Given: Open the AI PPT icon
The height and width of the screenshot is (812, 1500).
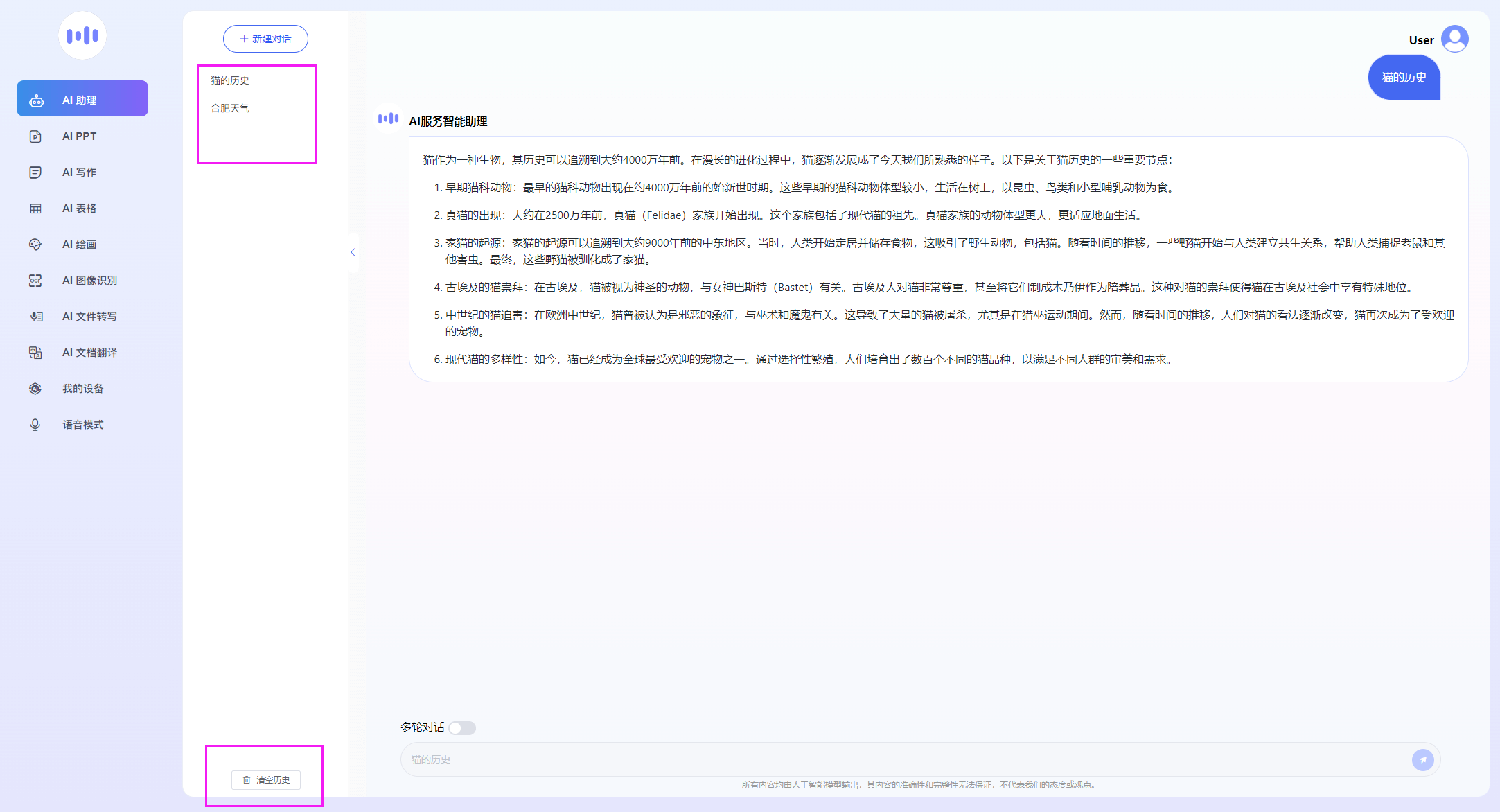Looking at the screenshot, I should pos(35,136).
